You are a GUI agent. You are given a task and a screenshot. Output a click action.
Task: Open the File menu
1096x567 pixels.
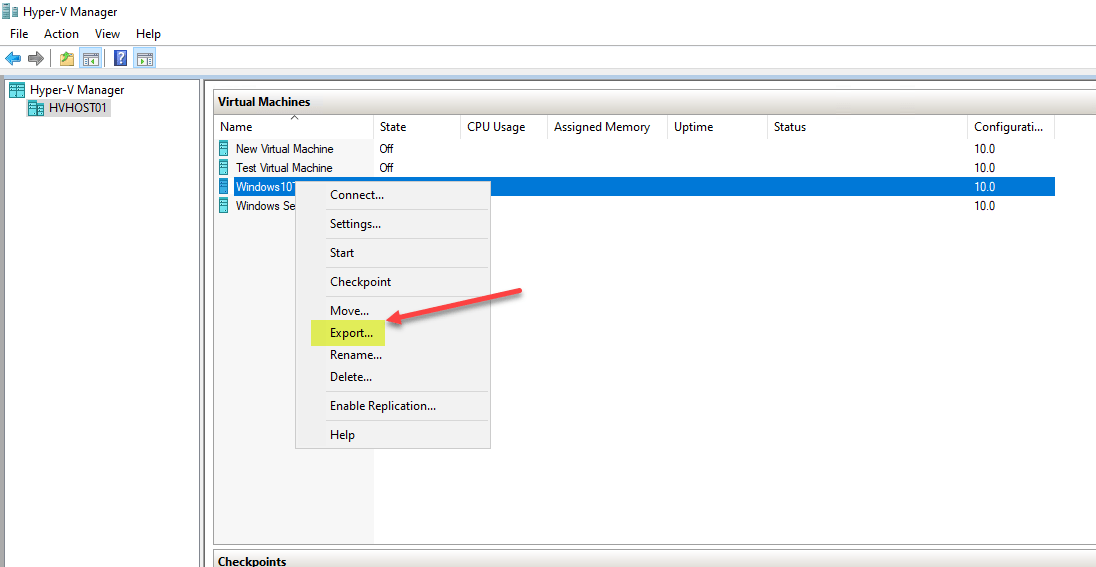coord(19,34)
